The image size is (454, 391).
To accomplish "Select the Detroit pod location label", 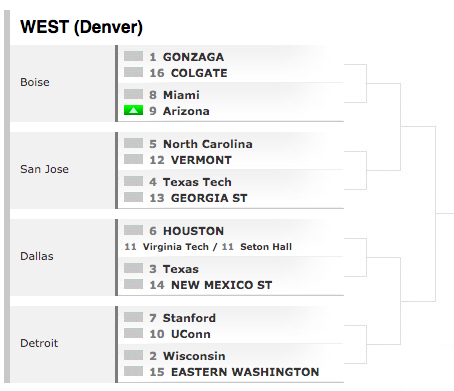I will pos(39,343).
